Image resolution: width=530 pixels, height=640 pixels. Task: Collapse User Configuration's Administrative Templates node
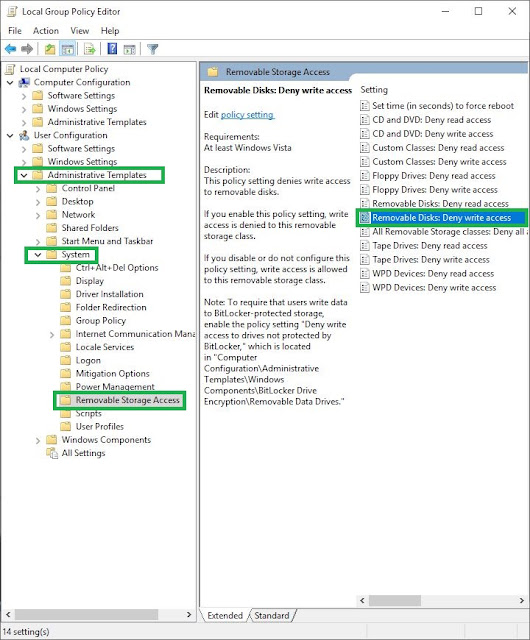pos(24,176)
